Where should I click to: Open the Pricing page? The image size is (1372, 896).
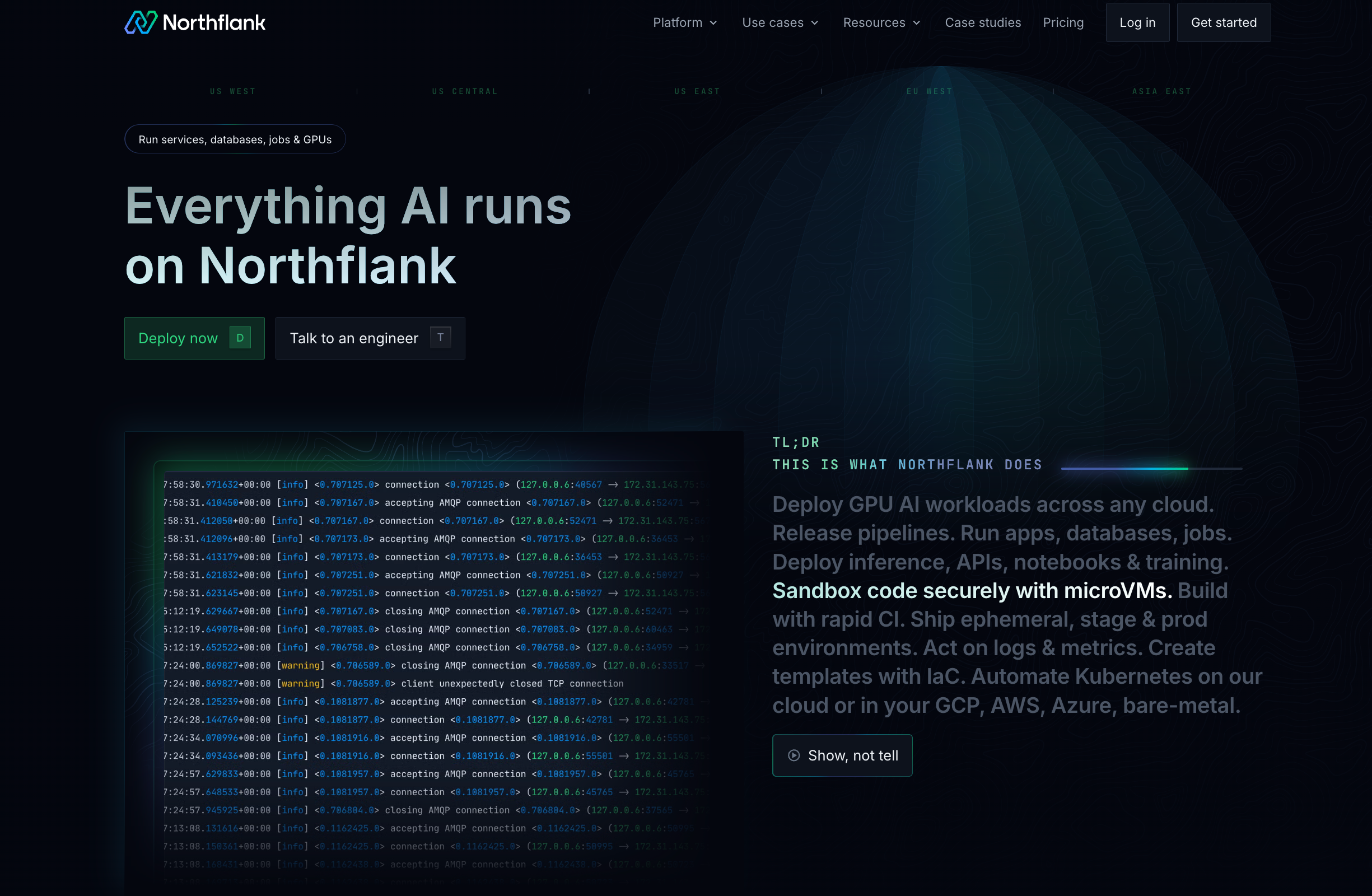click(1063, 22)
